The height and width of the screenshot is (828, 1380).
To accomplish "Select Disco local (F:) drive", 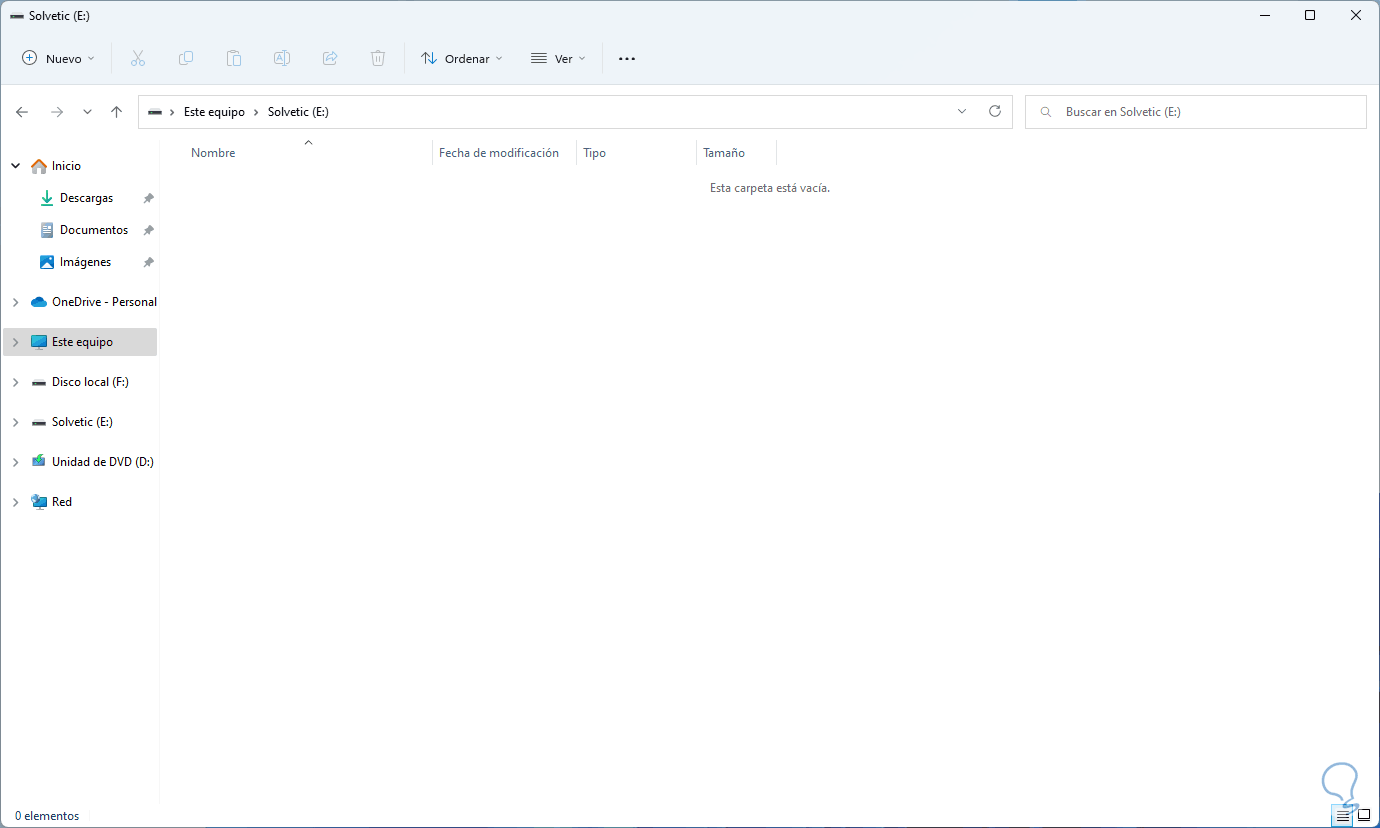I will point(90,382).
